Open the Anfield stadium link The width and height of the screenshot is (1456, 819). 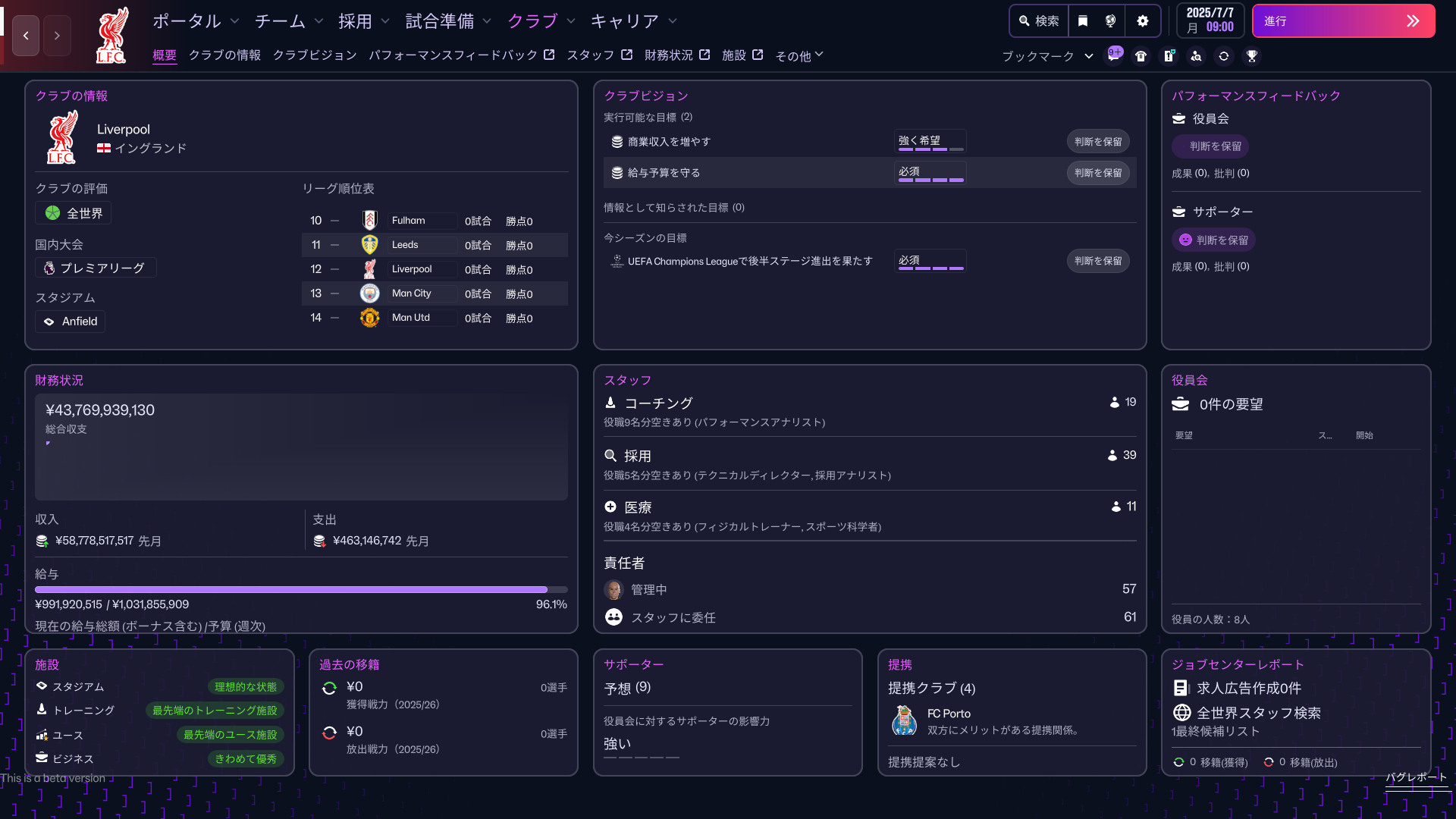[71, 322]
